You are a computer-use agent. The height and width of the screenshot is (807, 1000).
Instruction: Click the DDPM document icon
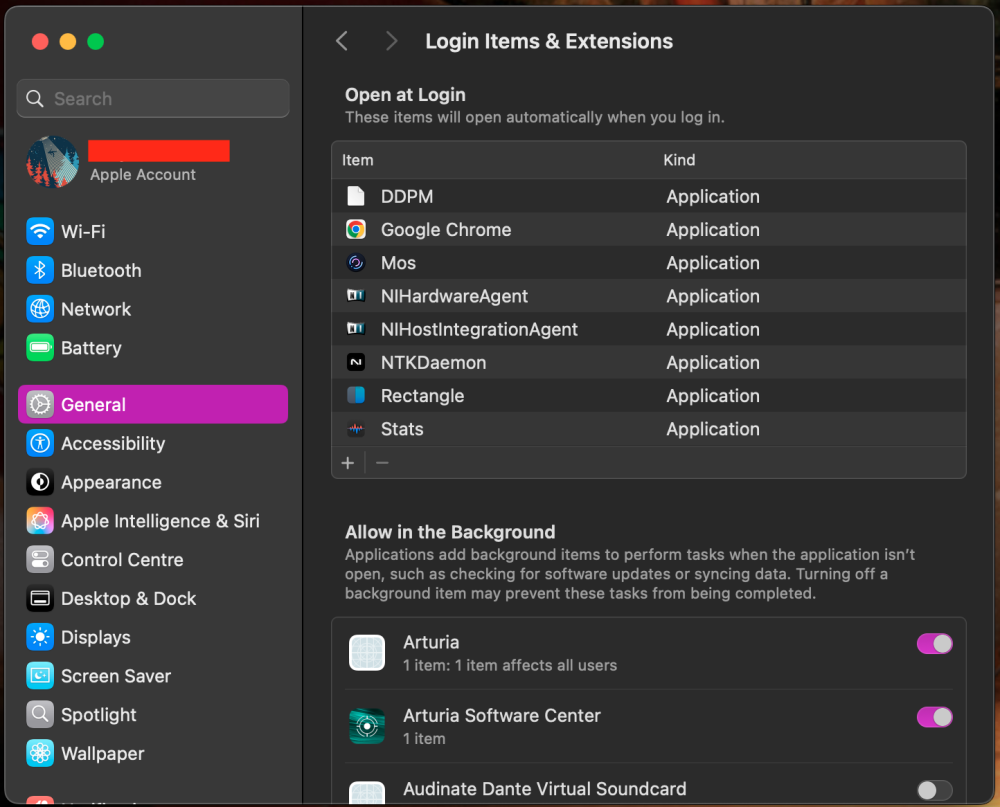356,196
